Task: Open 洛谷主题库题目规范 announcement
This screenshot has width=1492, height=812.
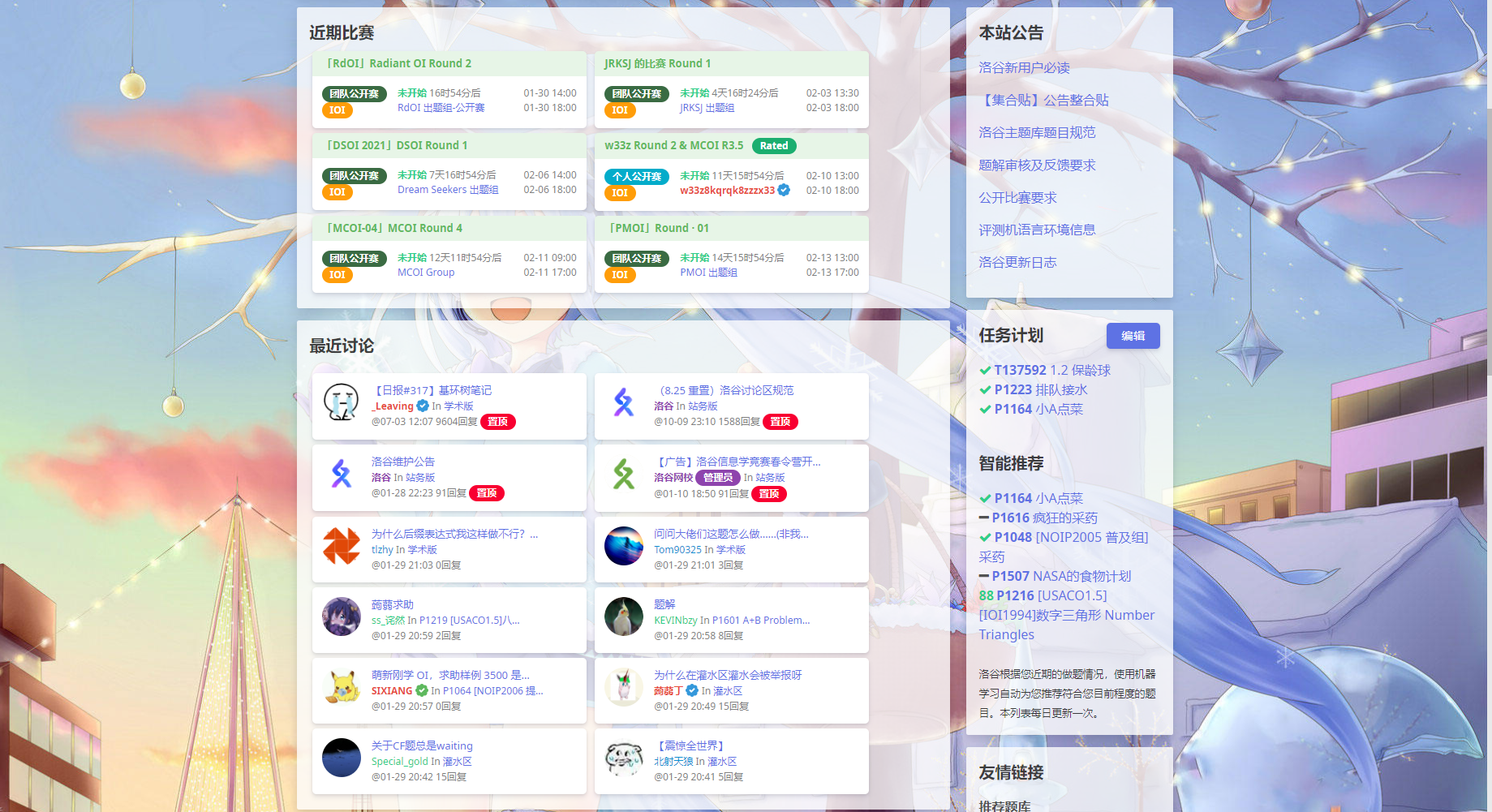Action: (x=1037, y=132)
